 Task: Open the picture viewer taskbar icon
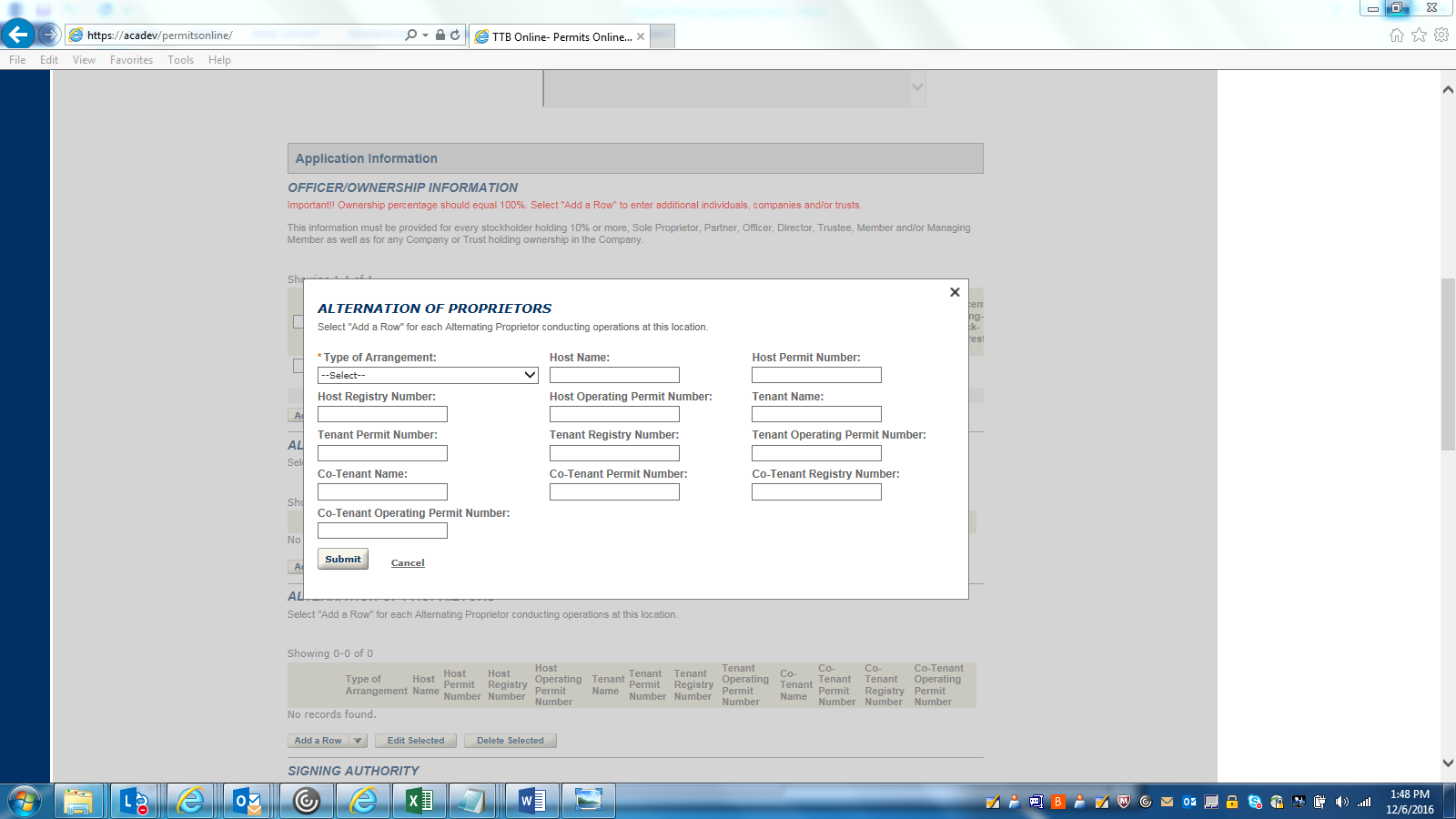click(588, 801)
